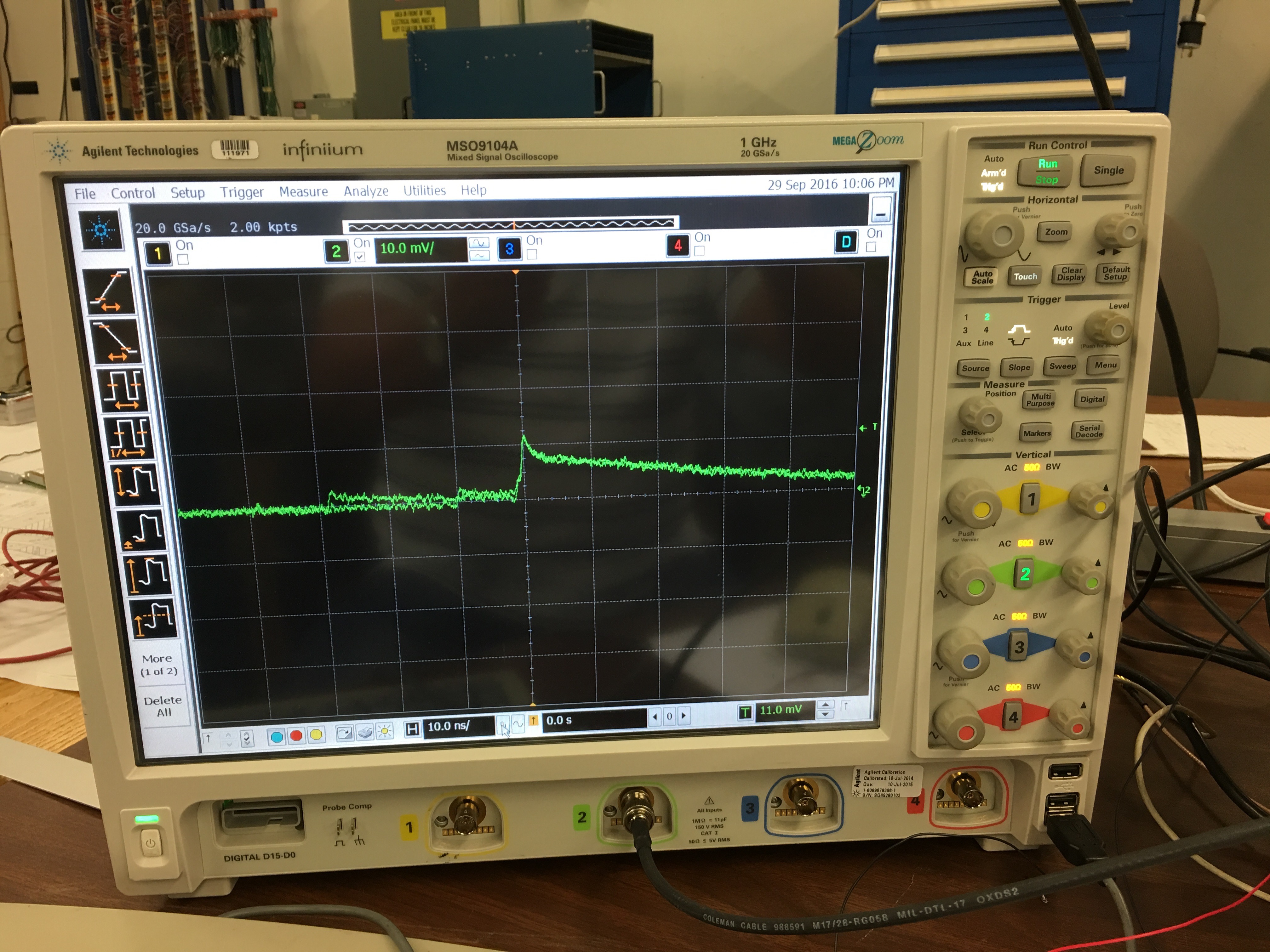Image resolution: width=1270 pixels, height=952 pixels.
Task: Click the double-chevron expand toolbar button
Action: click(247, 738)
